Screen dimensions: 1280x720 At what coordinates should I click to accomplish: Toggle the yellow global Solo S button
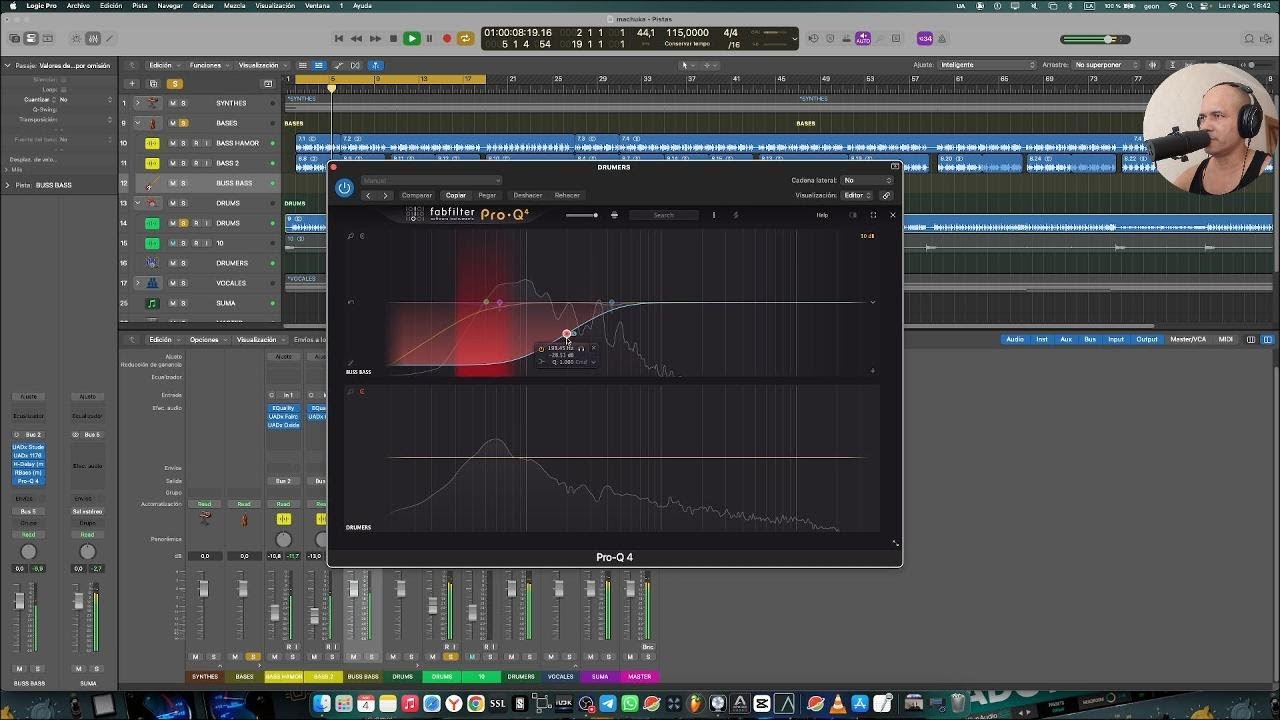(175, 83)
